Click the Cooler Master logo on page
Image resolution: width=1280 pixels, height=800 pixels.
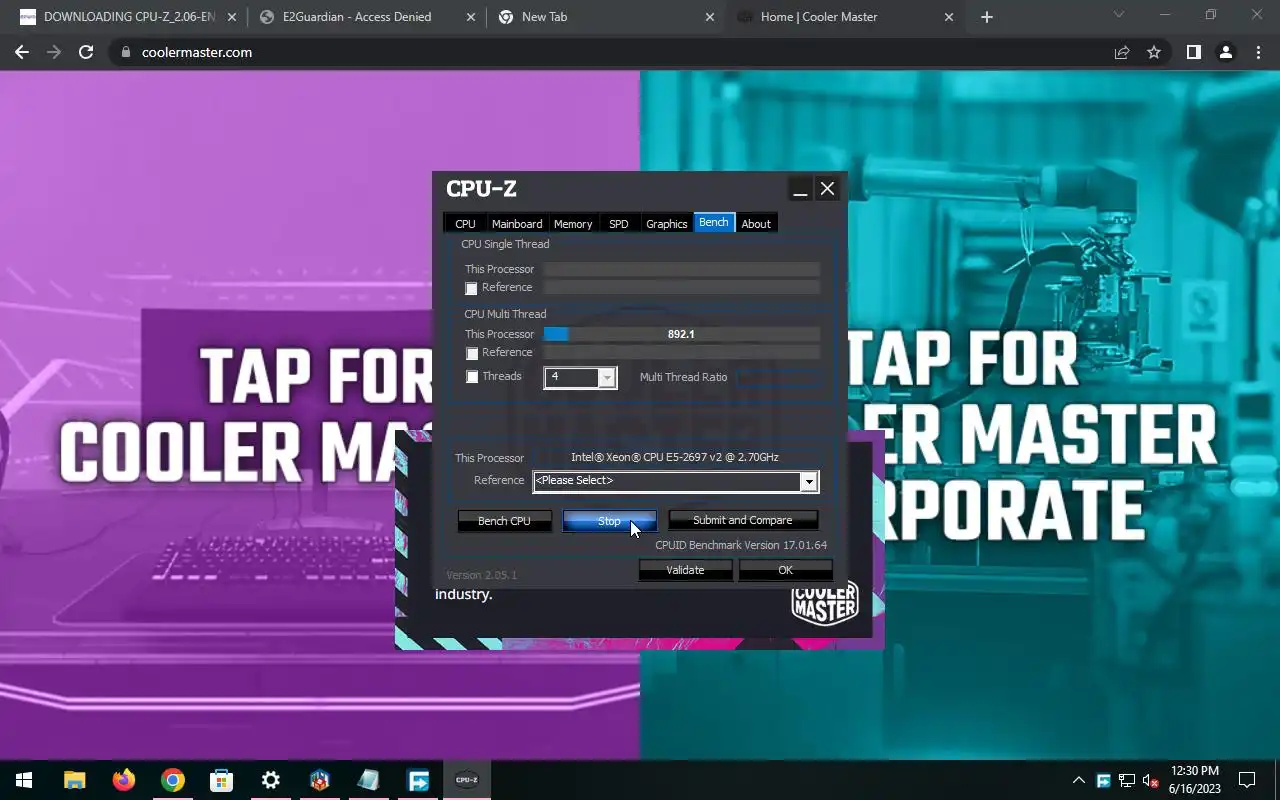click(825, 602)
